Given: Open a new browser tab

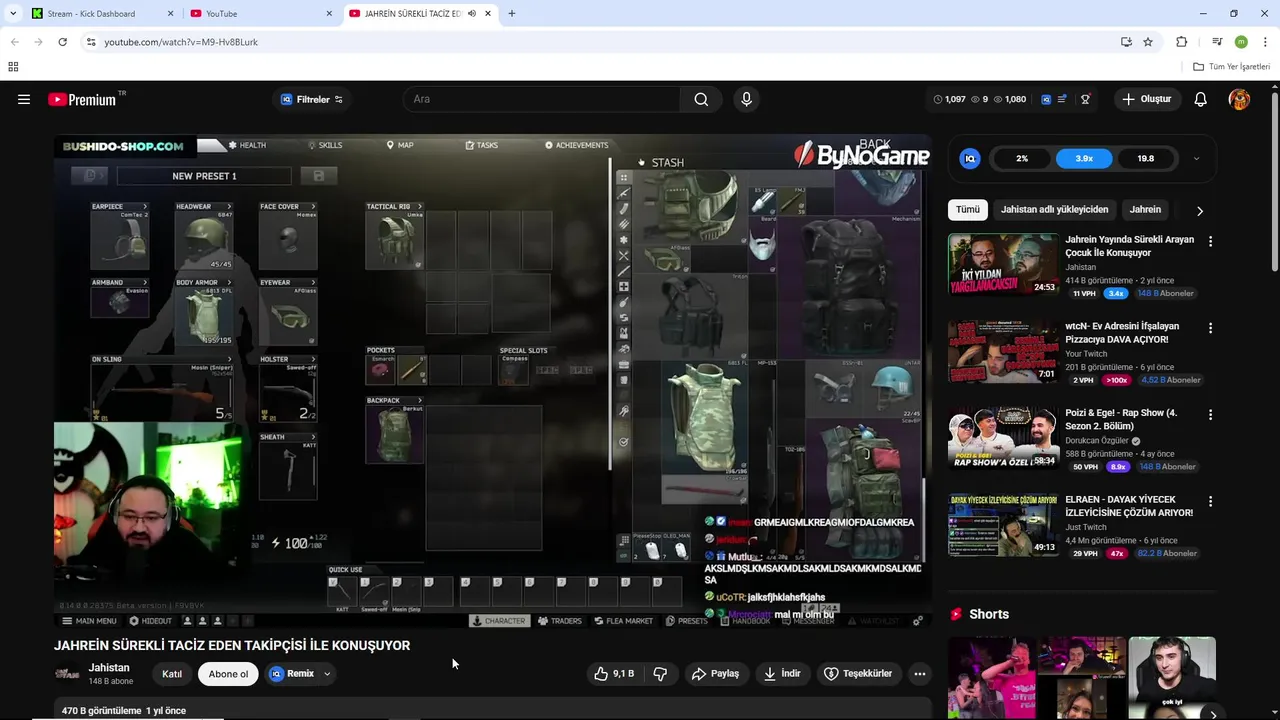Looking at the screenshot, I should [511, 14].
